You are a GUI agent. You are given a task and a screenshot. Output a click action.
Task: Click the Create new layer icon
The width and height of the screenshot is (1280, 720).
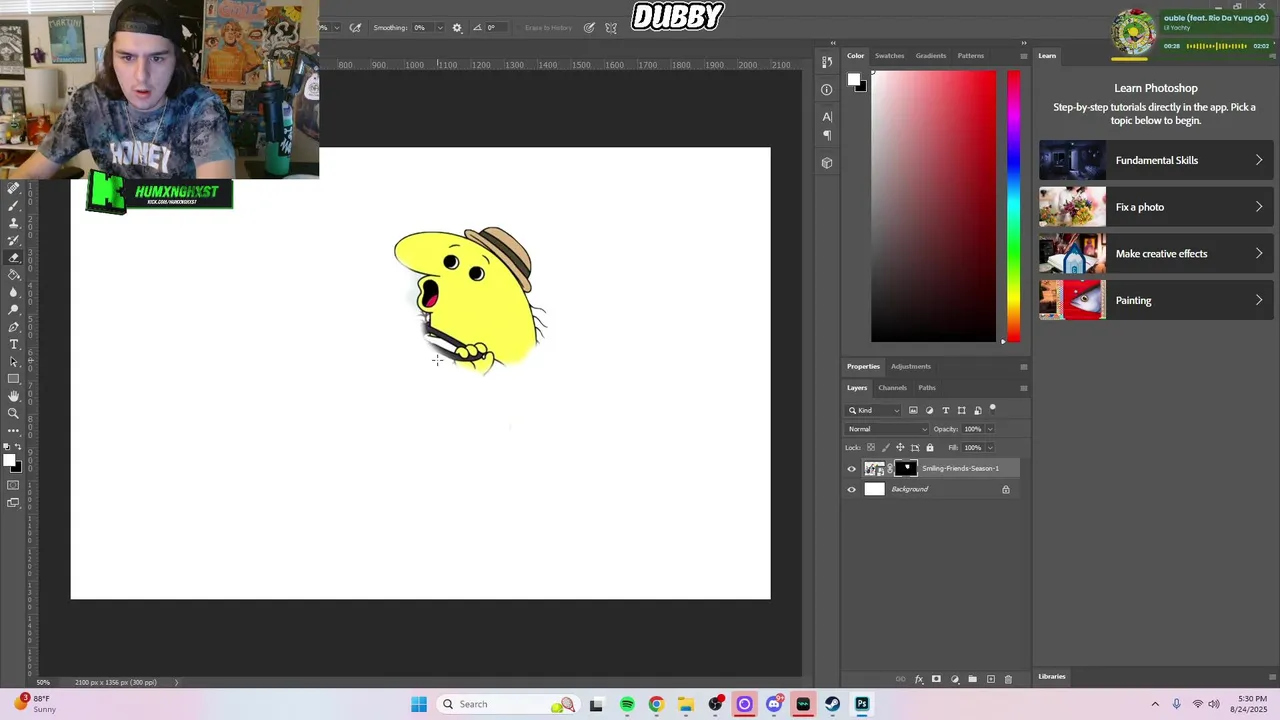point(990,679)
